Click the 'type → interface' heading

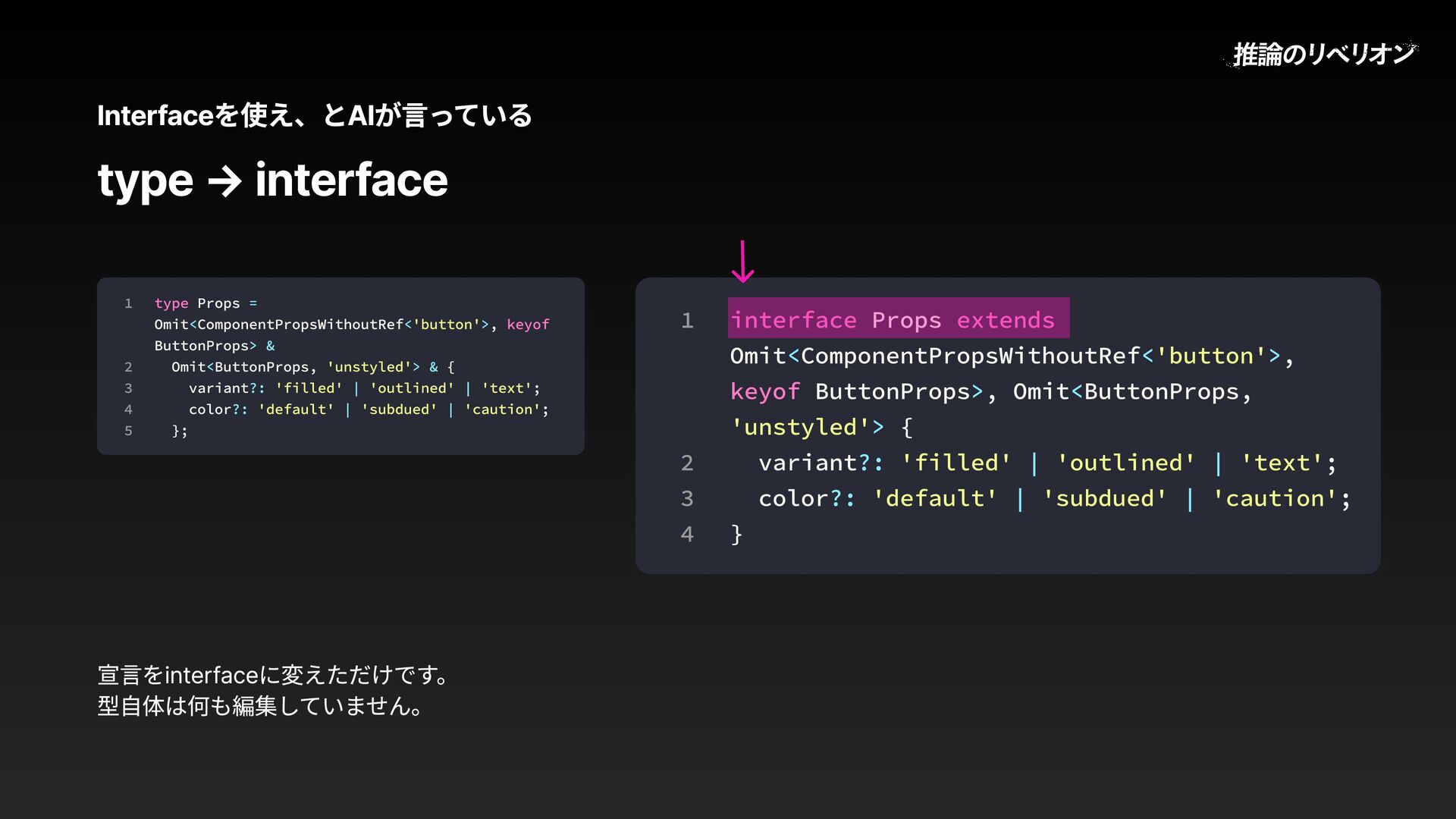(273, 180)
